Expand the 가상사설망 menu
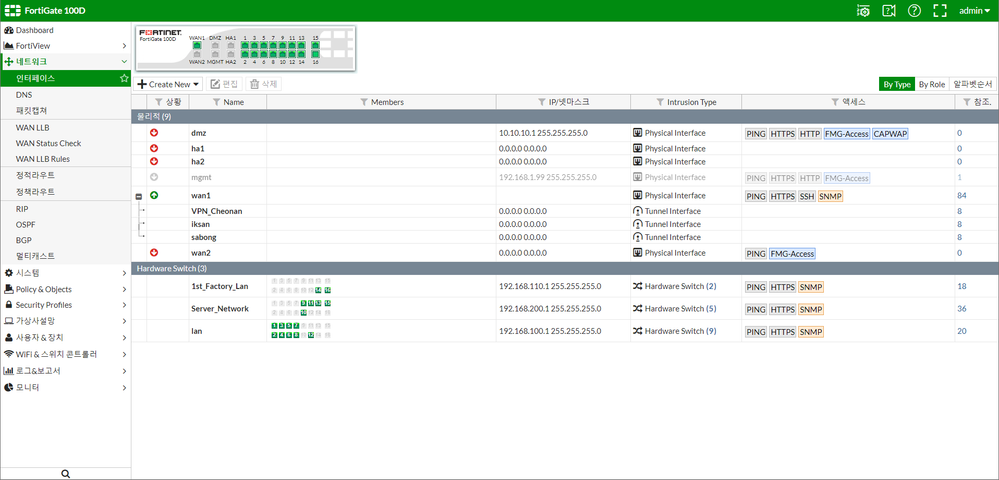The width and height of the screenshot is (999, 480). (x=66, y=321)
